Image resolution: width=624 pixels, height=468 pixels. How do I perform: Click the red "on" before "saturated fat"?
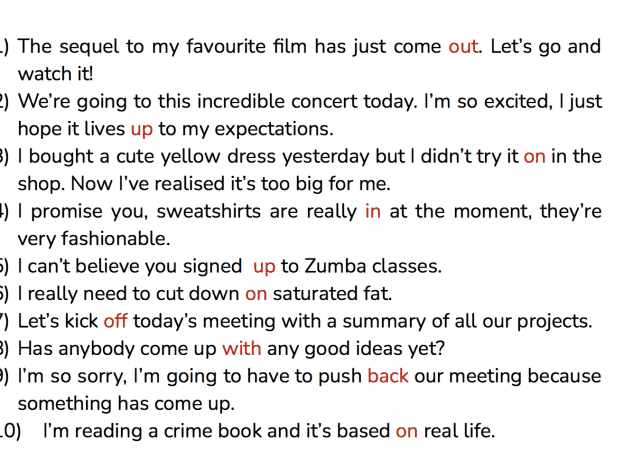(256, 294)
